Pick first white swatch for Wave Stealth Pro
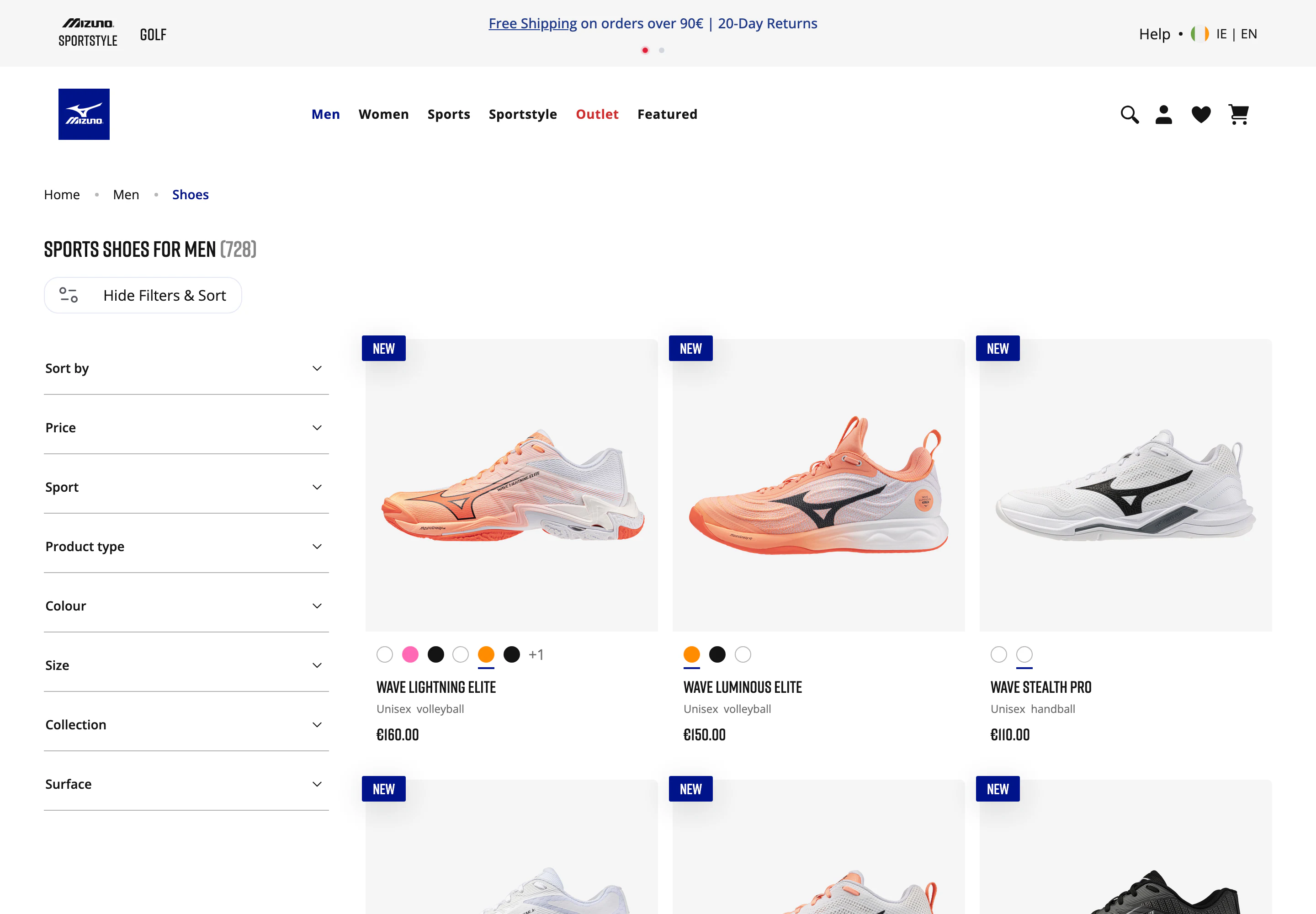 [999, 654]
